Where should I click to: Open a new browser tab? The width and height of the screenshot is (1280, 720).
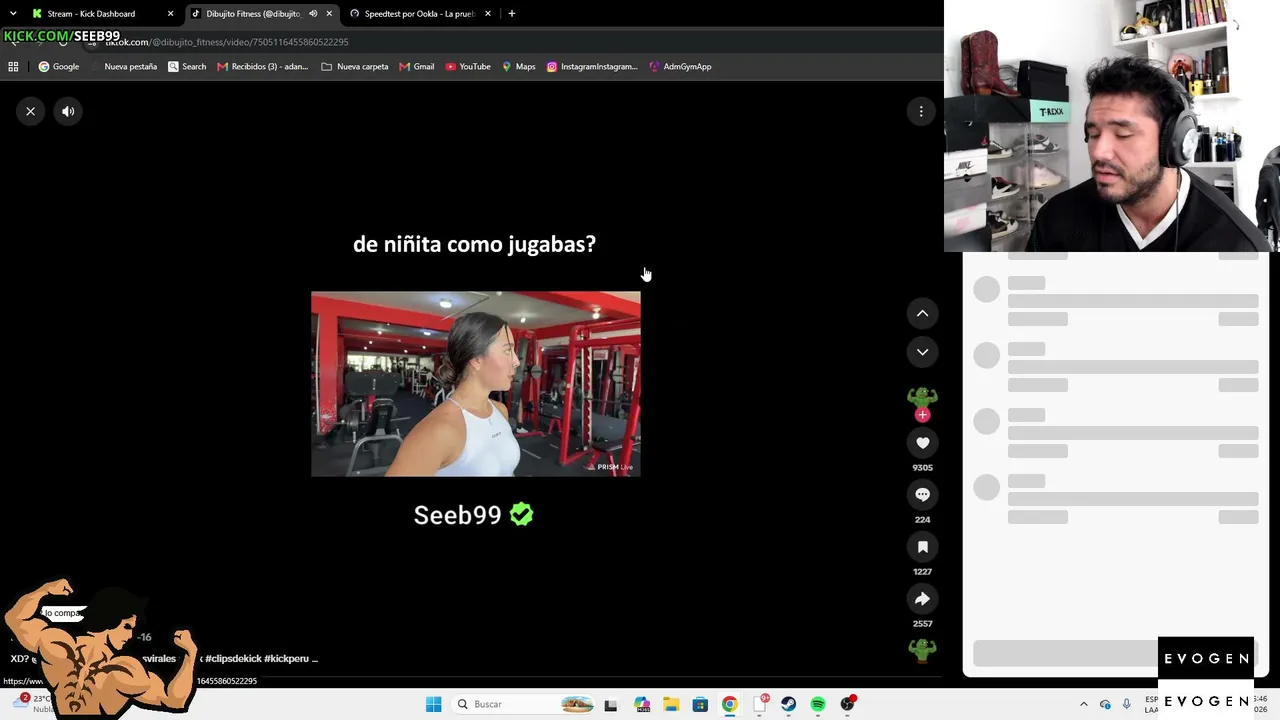pos(512,14)
